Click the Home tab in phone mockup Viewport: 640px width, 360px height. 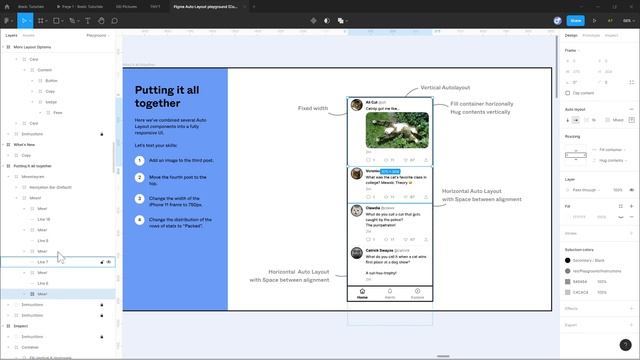click(x=362, y=293)
